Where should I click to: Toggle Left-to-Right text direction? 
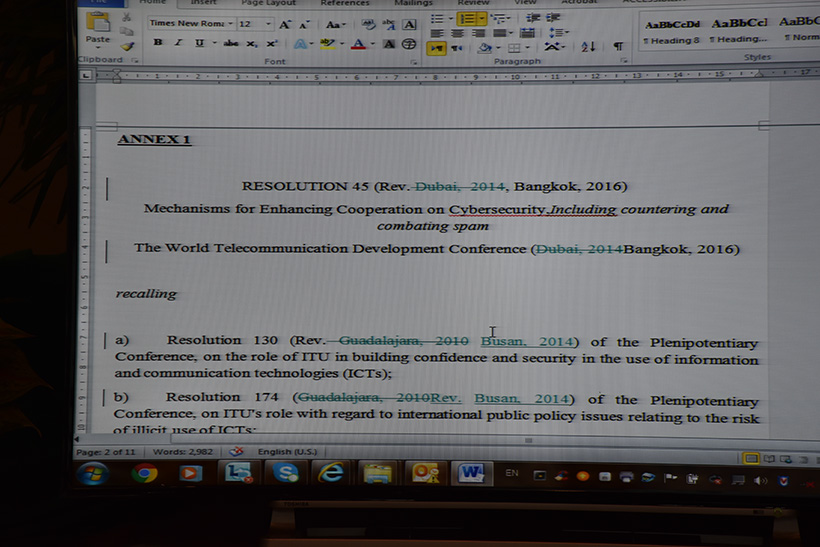tap(436, 48)
